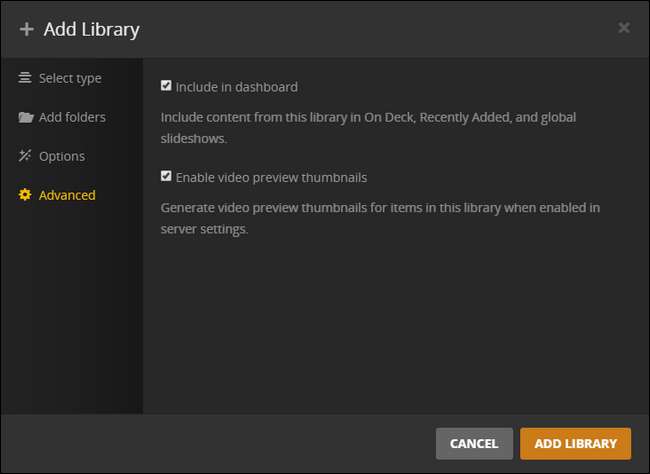The image size is (650, 474).
Task: Select the Advanced section label
Action: 67,195
